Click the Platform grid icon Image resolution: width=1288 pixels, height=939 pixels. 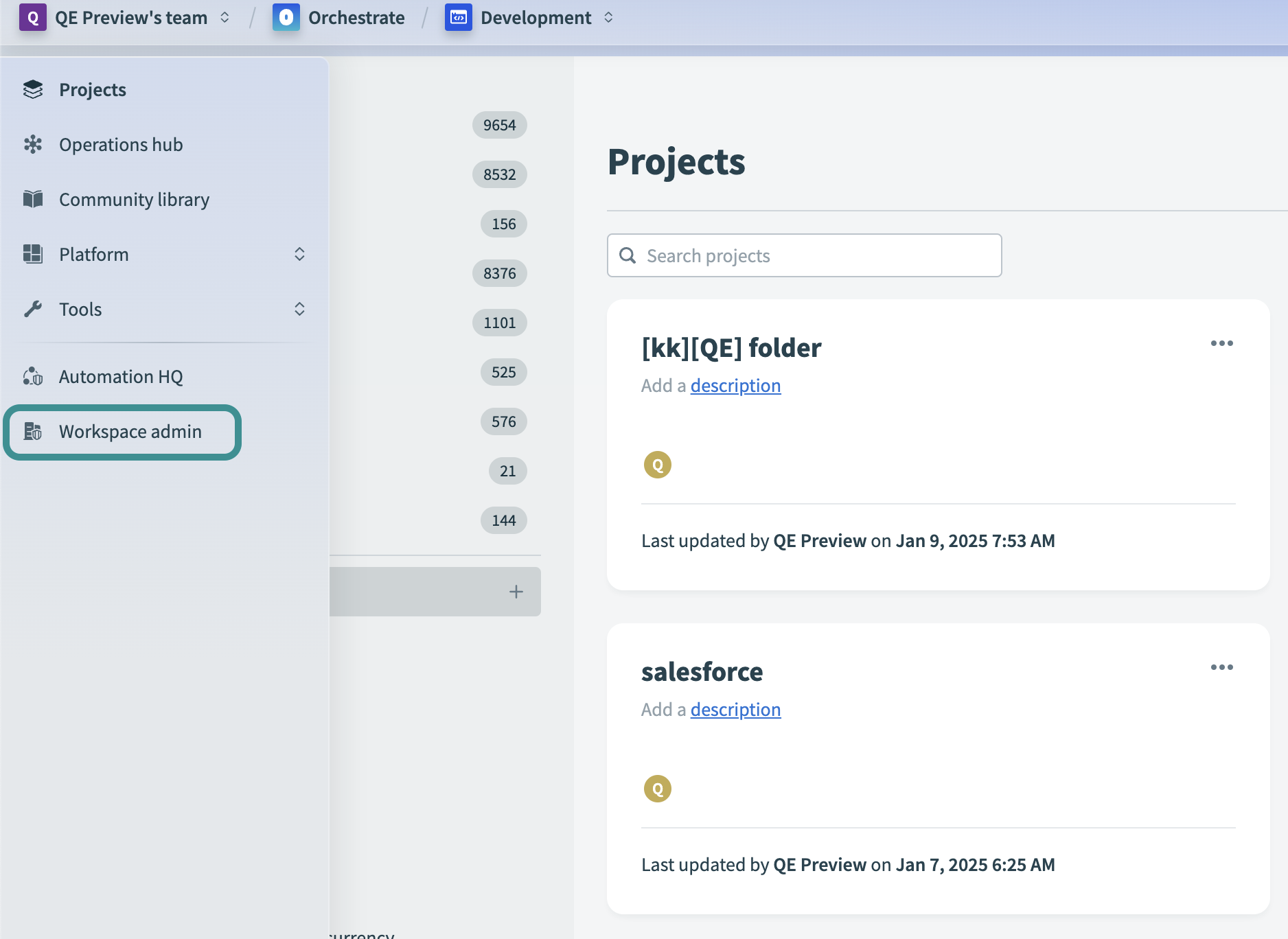click(x=33, y=254)
